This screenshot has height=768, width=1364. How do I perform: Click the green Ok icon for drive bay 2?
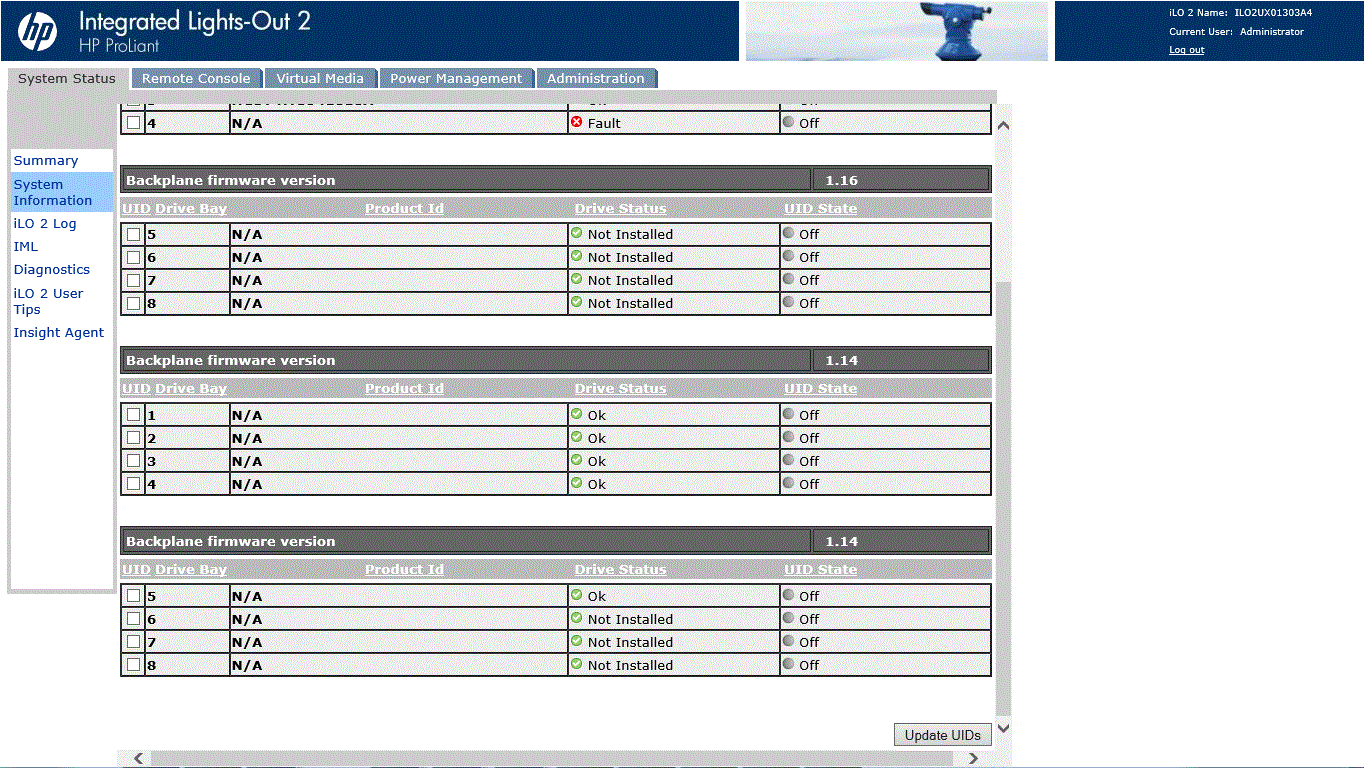(x=577, y=437)
